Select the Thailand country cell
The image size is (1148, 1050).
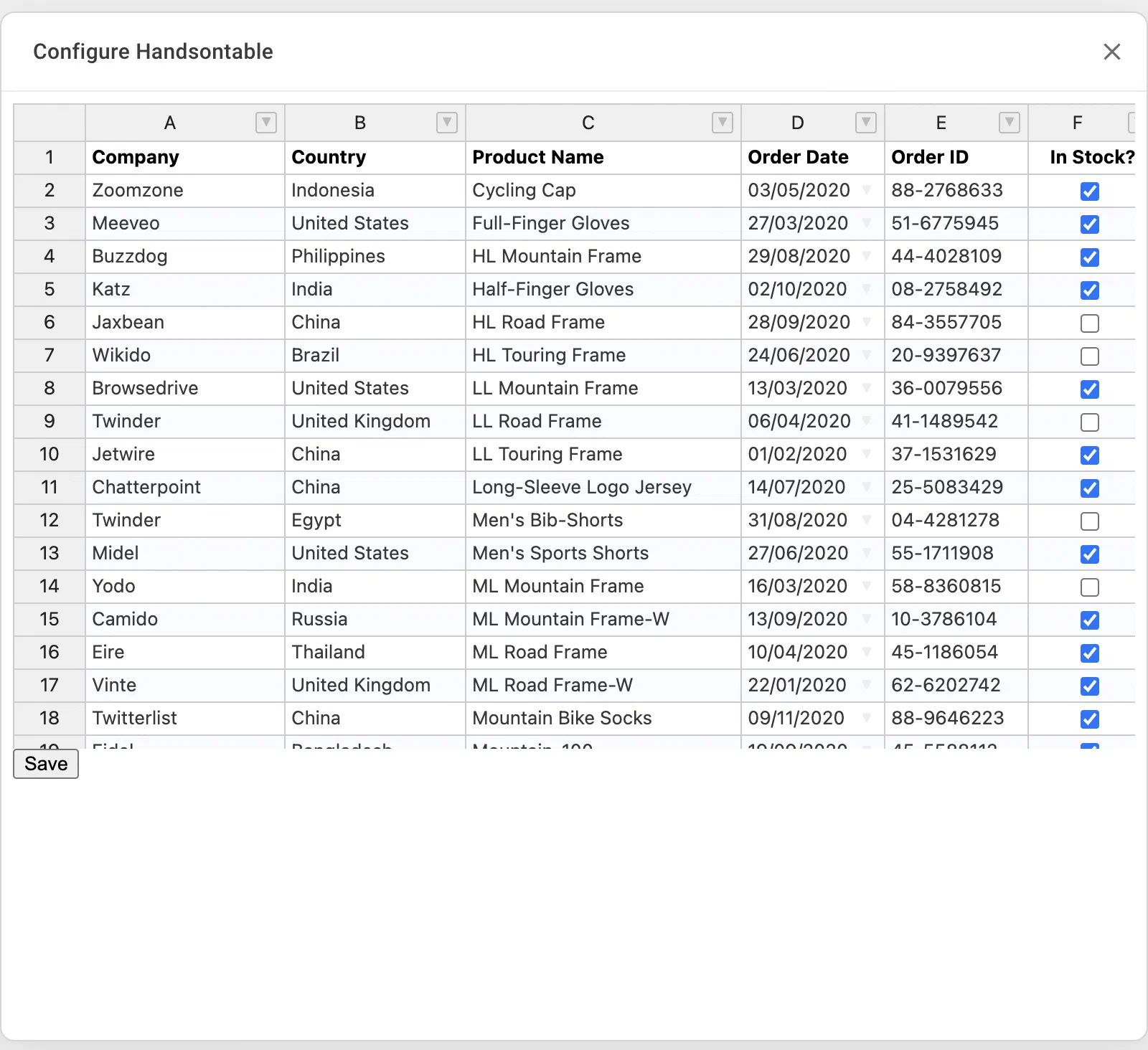[375, 652]
